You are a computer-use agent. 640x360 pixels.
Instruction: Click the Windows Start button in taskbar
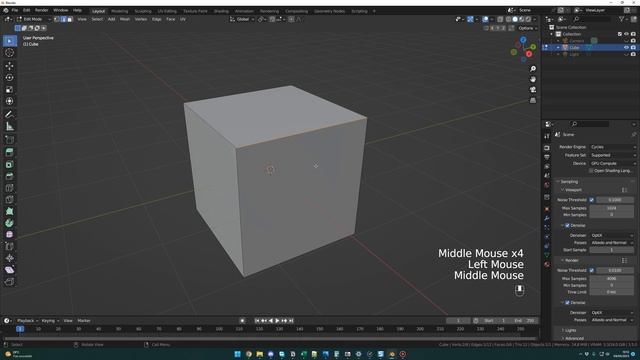(x=238, y=354)
